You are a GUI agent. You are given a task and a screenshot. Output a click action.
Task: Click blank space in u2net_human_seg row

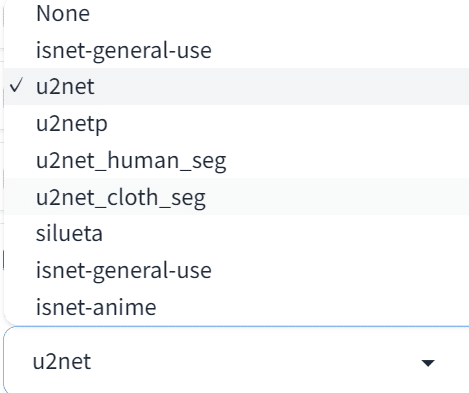(347, 160)
